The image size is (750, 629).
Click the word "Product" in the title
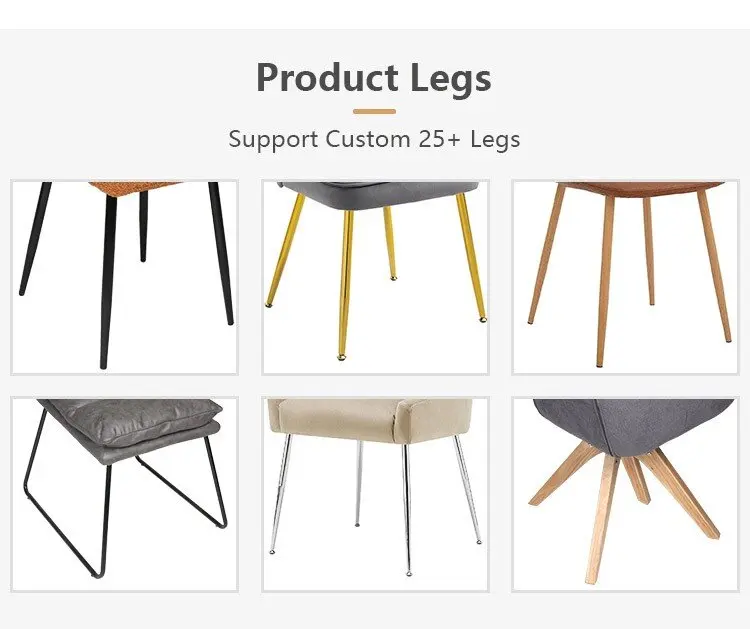point(327,77)
